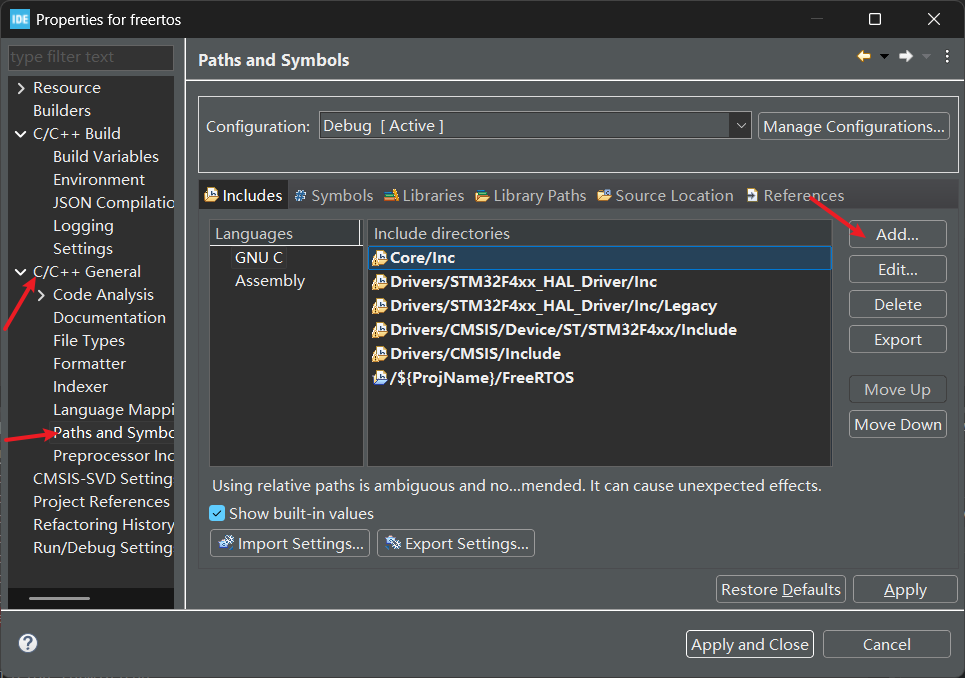
Task: Toggle Show built-in values checkbox
Action: (217, 513)
